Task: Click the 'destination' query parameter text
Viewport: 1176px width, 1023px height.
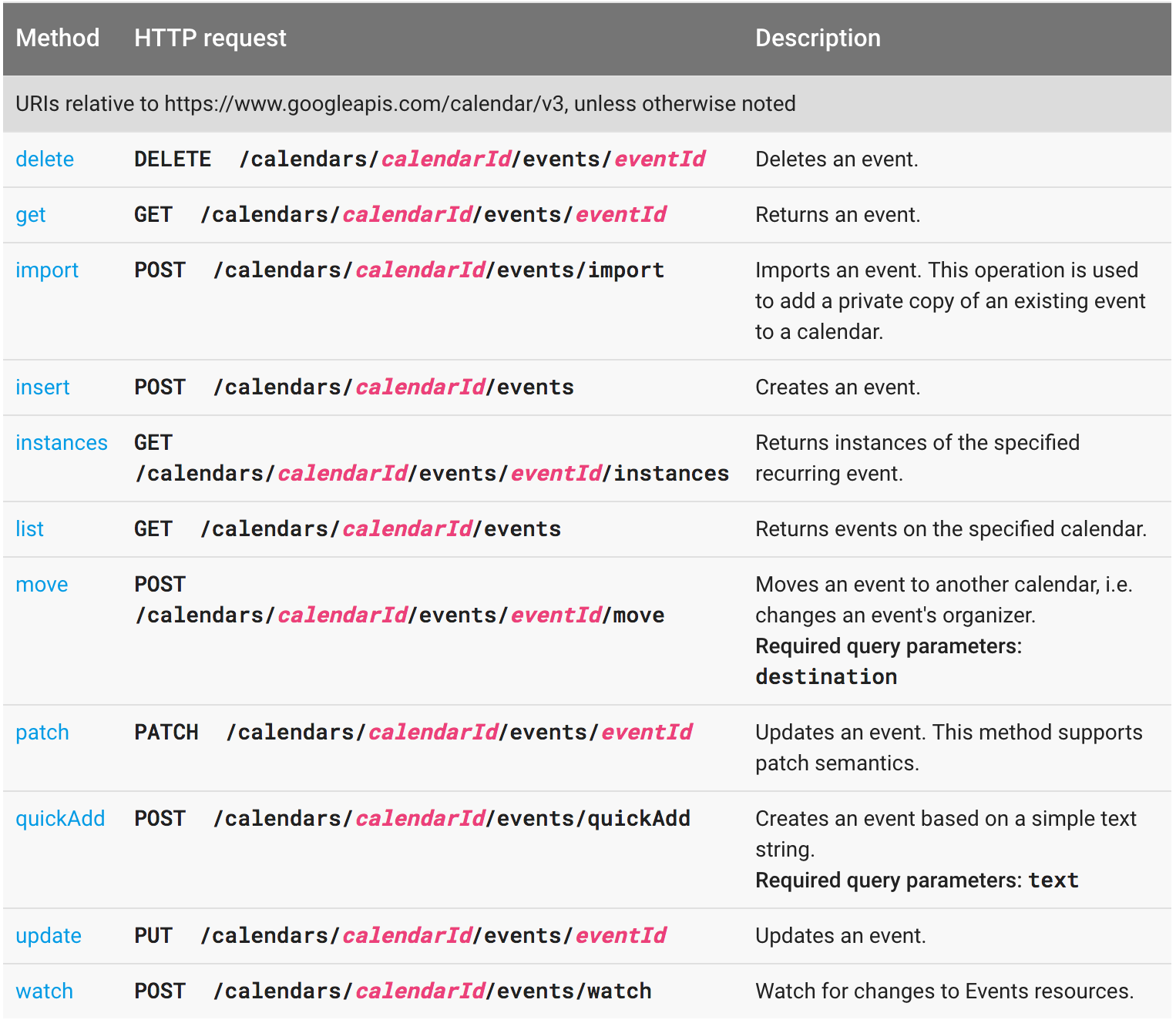Action: click(826, 677)
